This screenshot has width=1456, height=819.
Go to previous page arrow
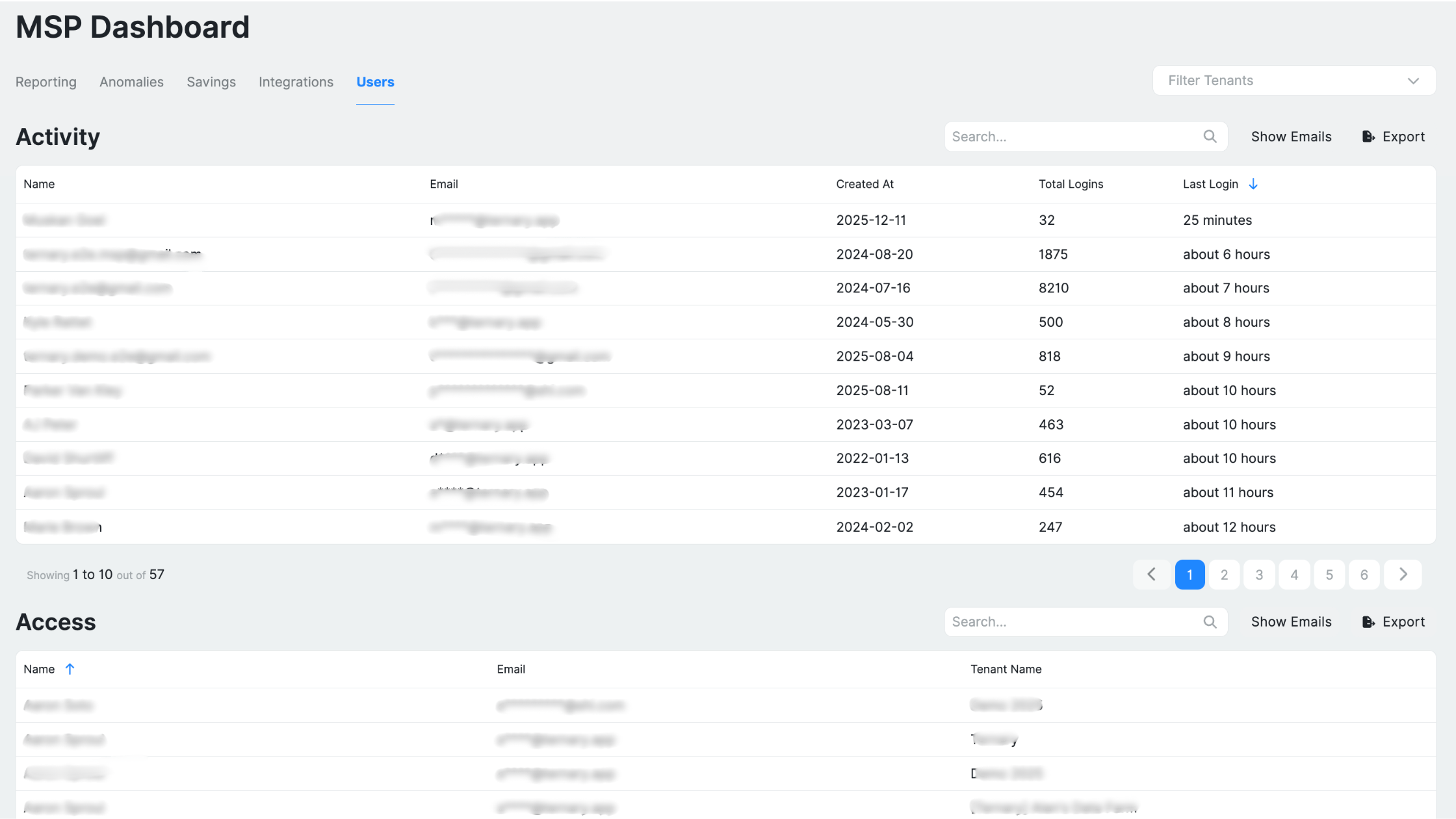coord(1151,575)
